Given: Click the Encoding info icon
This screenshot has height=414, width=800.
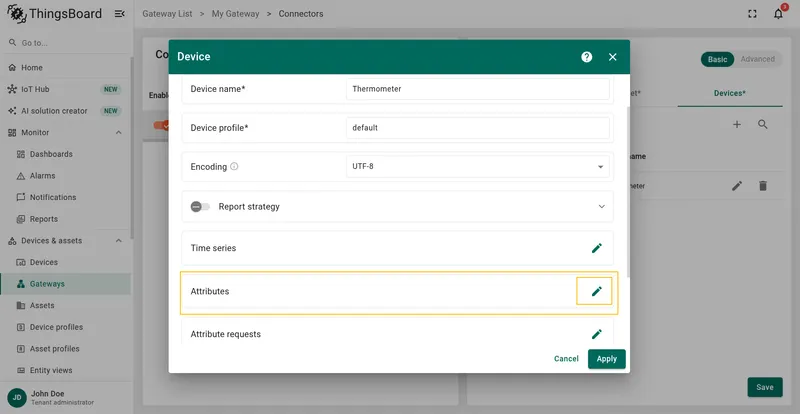Looking at the screenshot, I should pos(234,166).
